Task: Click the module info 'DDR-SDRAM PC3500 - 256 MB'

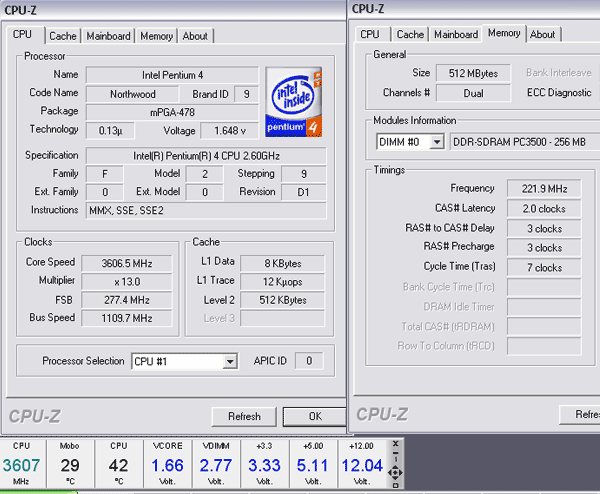Action: click(x=525, y=142)
